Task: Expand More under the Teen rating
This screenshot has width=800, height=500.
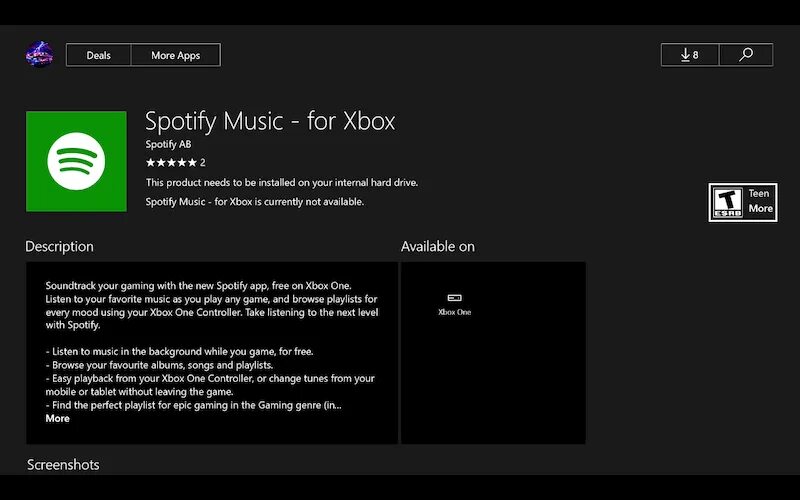Action: coord(760,209)
